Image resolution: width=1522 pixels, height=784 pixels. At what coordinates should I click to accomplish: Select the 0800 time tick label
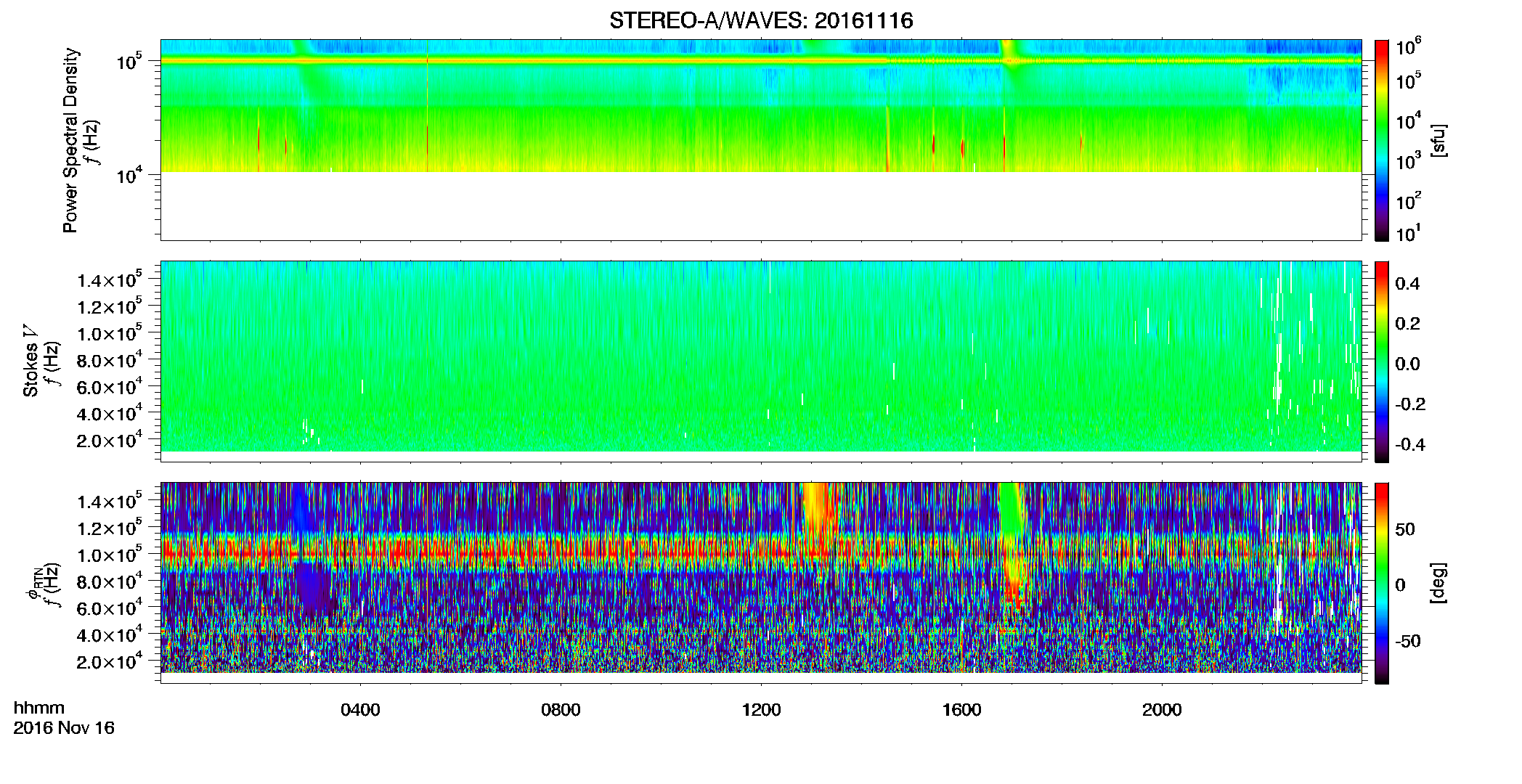pyautogui.click(x=561, y=710)
